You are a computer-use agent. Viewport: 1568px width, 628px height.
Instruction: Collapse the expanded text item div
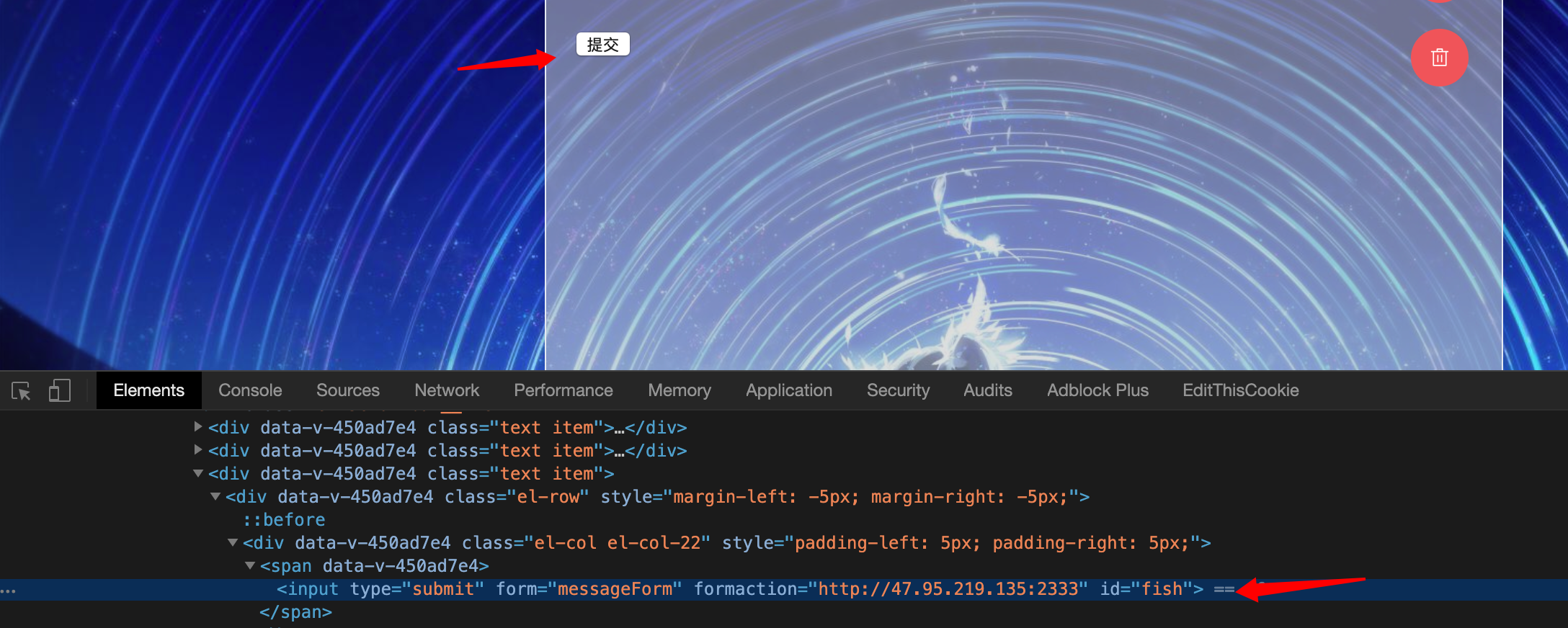pos(198,473)
